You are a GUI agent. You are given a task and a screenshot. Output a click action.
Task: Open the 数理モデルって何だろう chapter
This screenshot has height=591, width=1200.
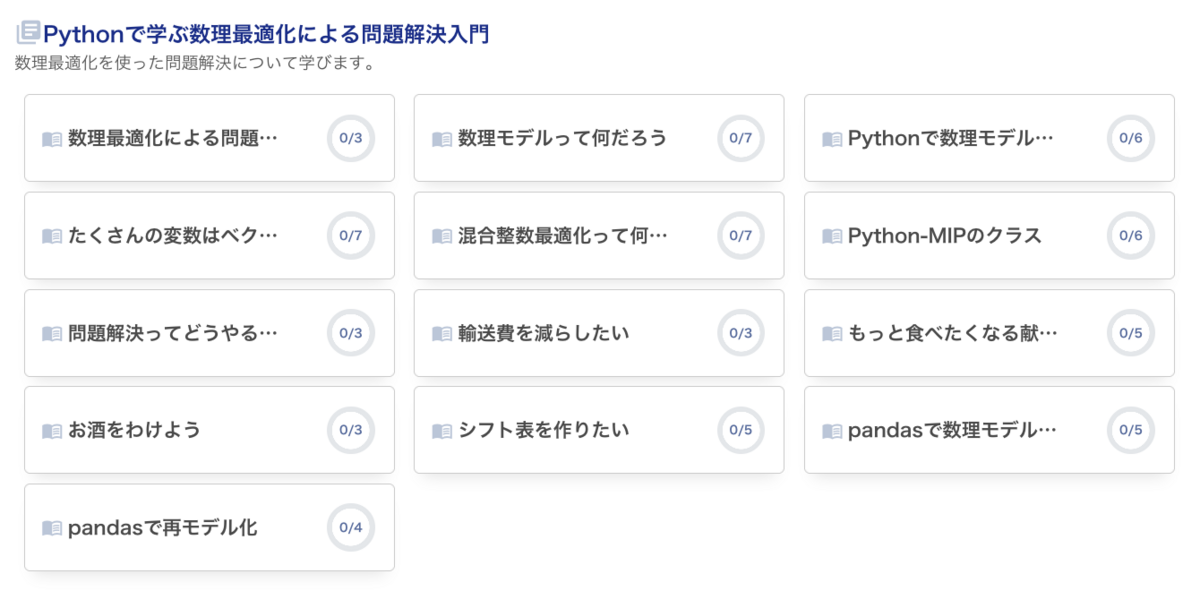(x=562, y=138)
